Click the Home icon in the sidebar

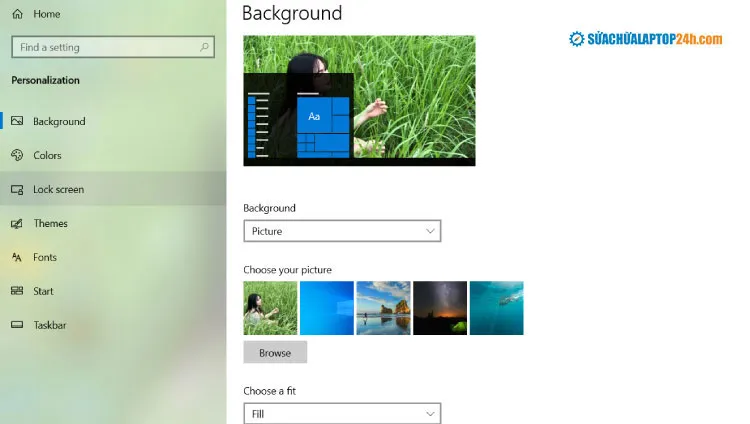(x=17, y=14)
